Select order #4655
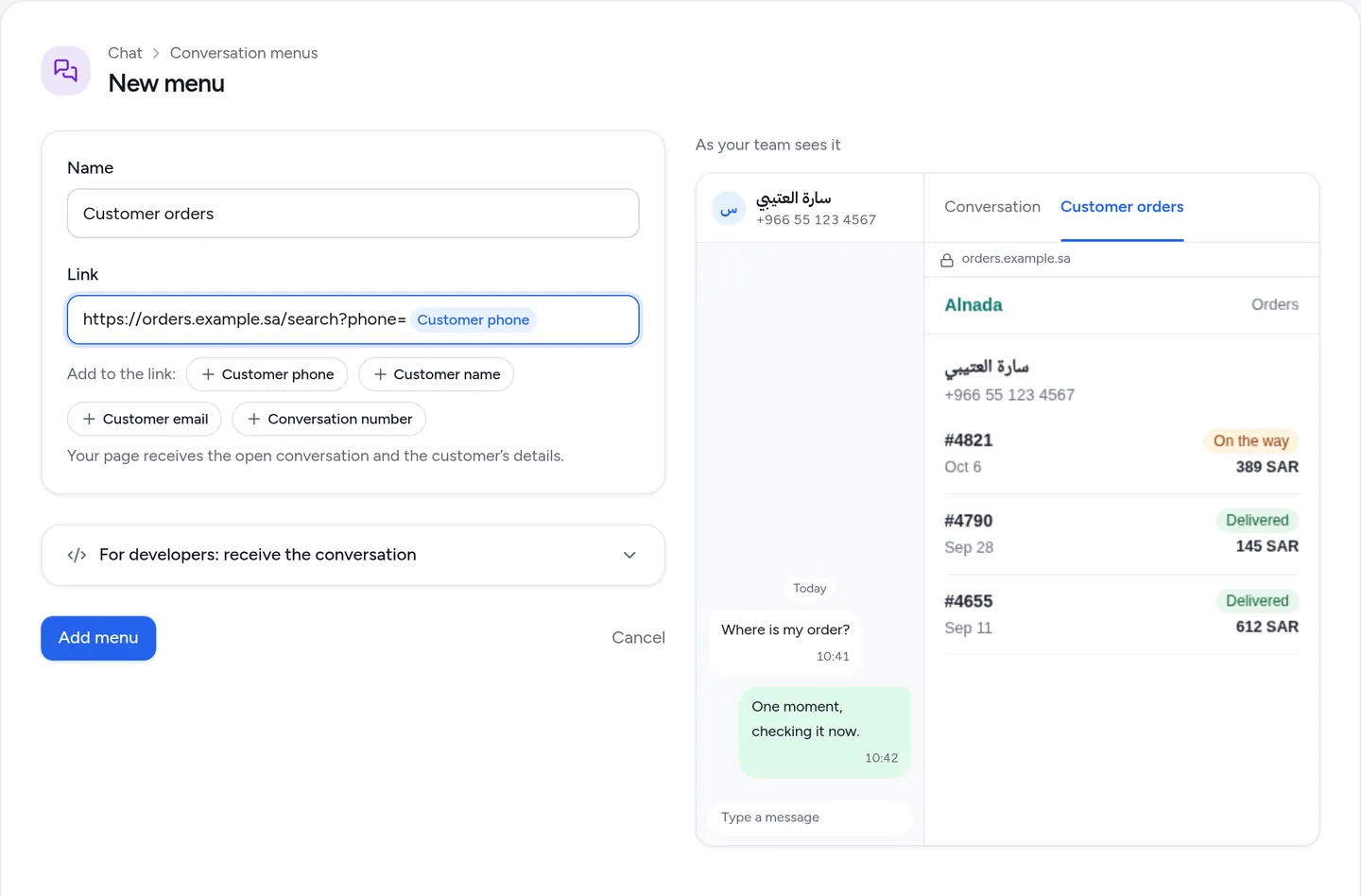This screenshot has height=896, width=1361. point(1122,614)
